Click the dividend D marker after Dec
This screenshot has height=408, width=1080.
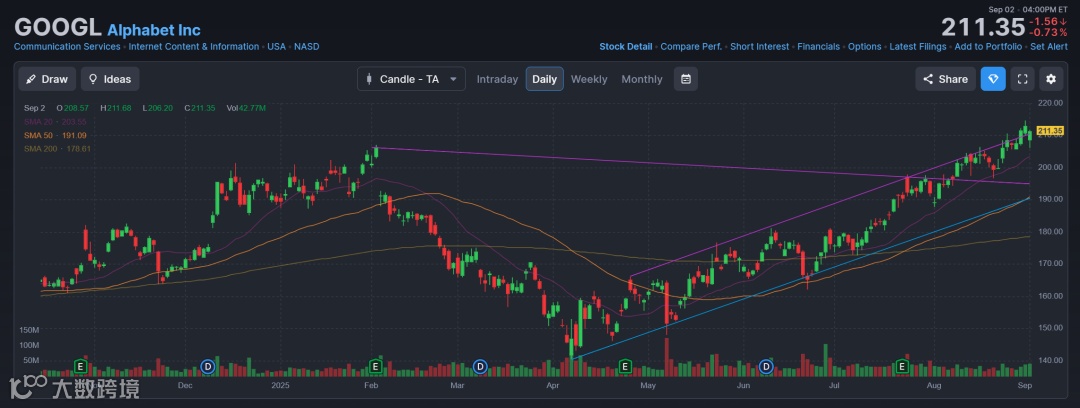coord(208,366)
